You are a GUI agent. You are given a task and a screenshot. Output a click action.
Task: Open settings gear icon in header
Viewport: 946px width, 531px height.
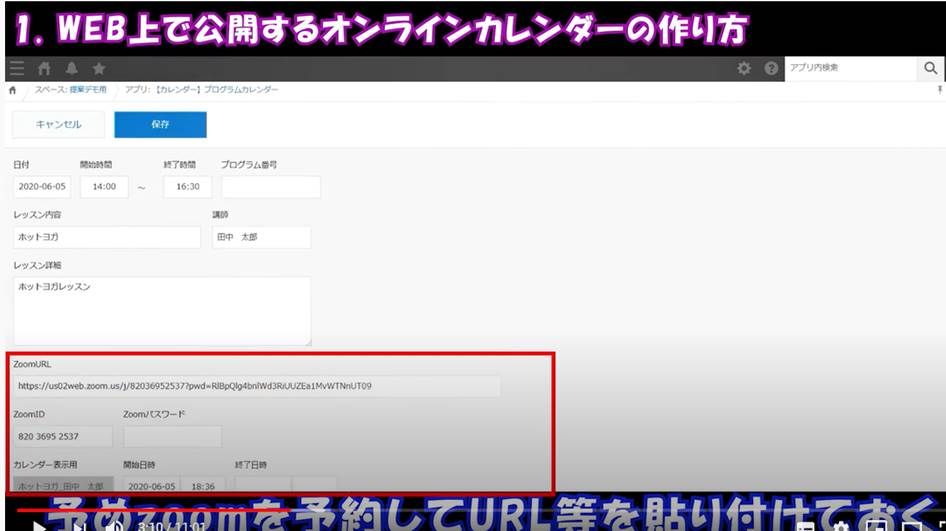744,68
